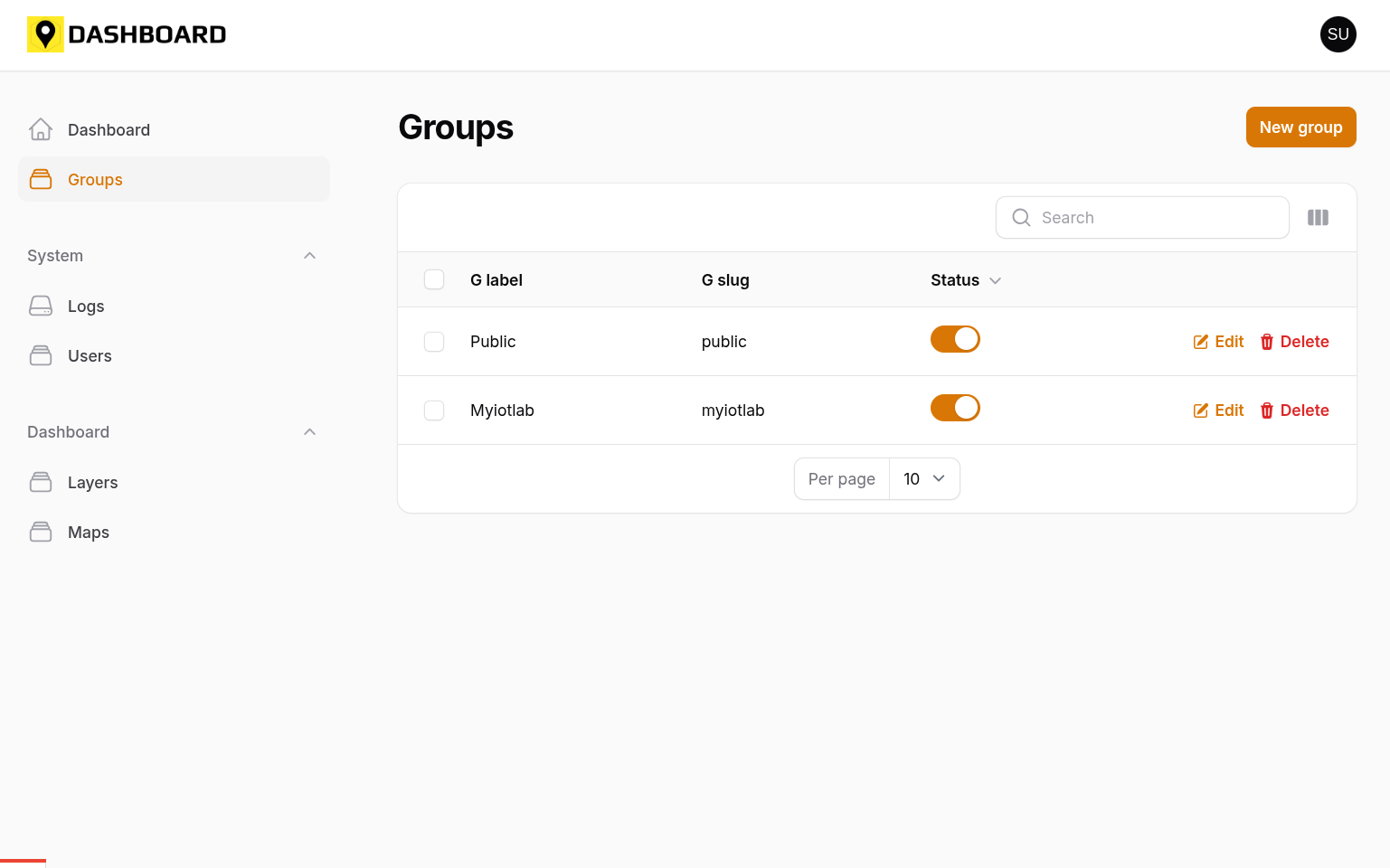Toggle off the Public group status

pos(955,339)
